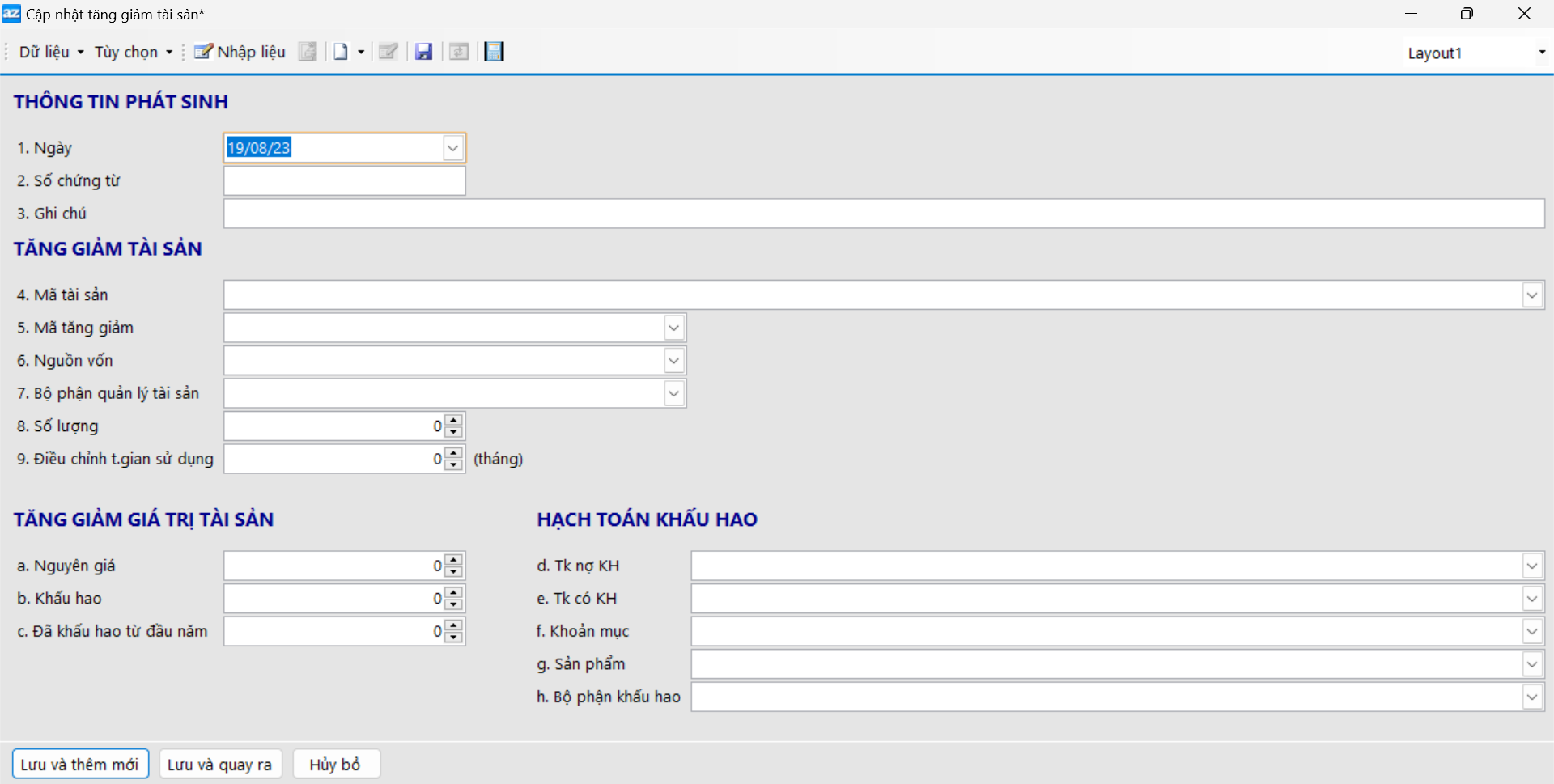Click the blue floppy disk save icon
The image size is (1554, 784).
(423, 52)
